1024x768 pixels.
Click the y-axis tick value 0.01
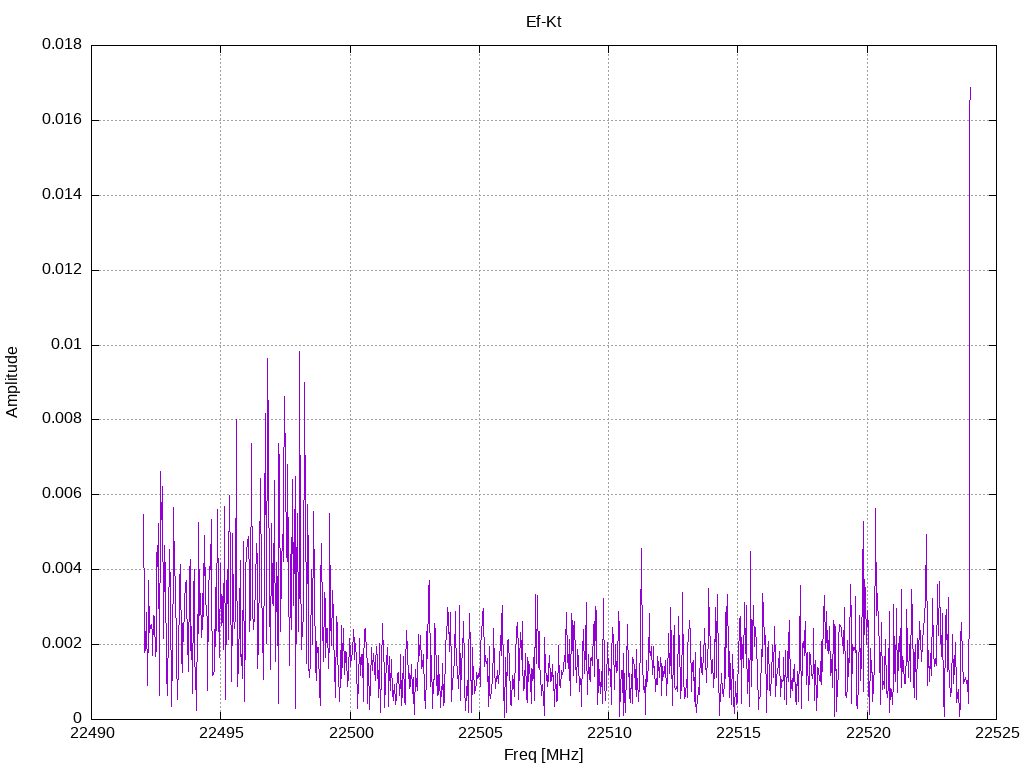tap(67, 344)
